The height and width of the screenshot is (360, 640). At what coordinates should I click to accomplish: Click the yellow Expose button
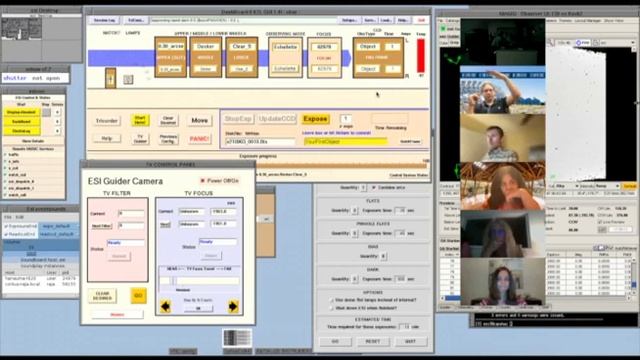click(315, 119)
